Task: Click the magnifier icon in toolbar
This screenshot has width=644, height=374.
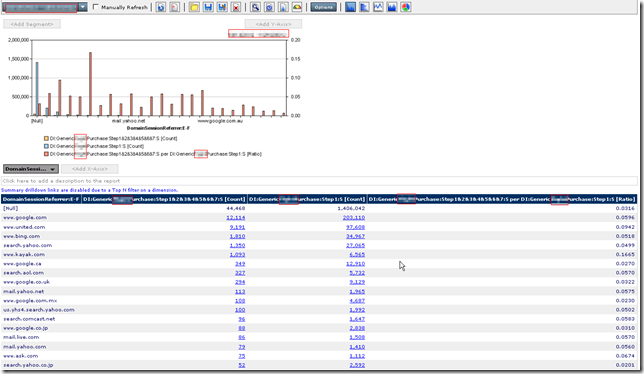Action: tap(255, 7)
